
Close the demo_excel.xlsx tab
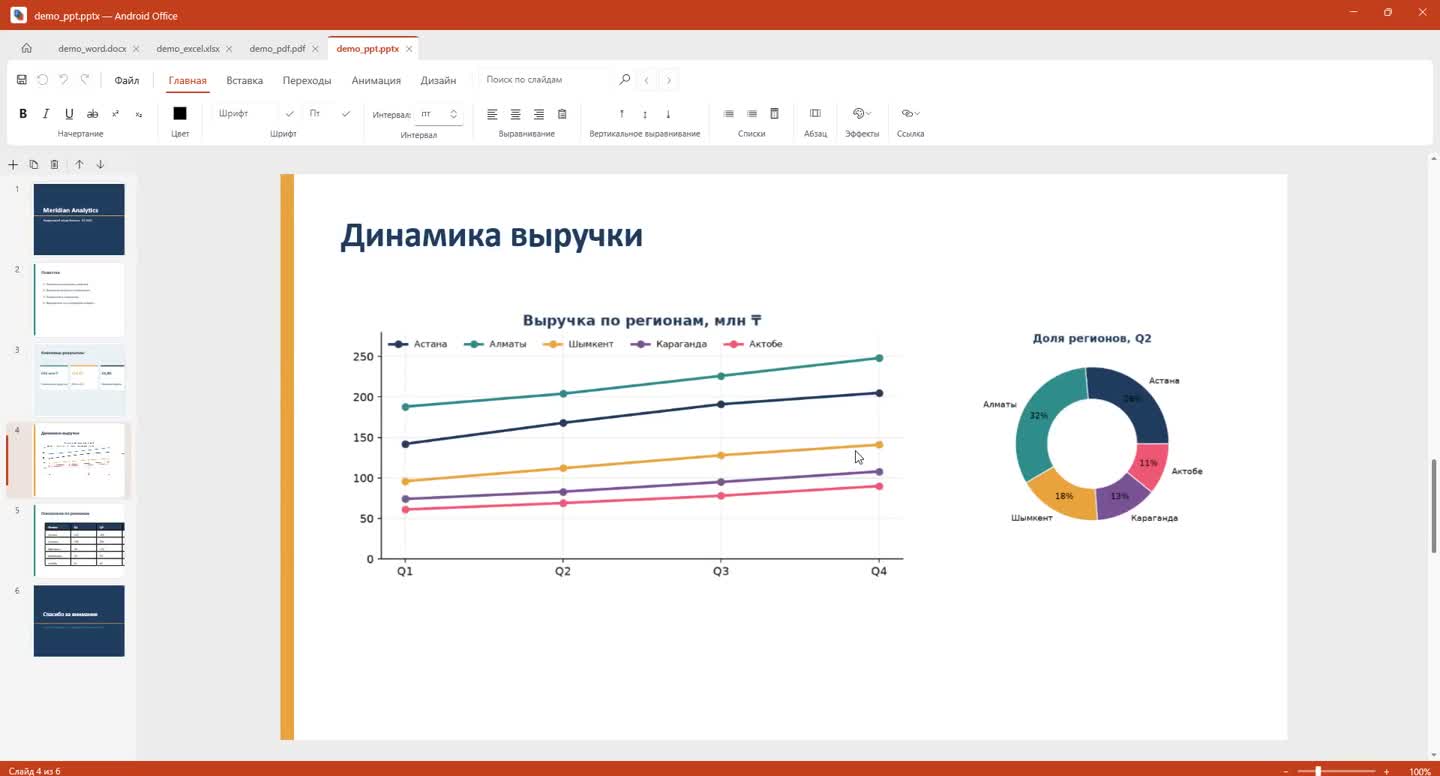point(229,48)
